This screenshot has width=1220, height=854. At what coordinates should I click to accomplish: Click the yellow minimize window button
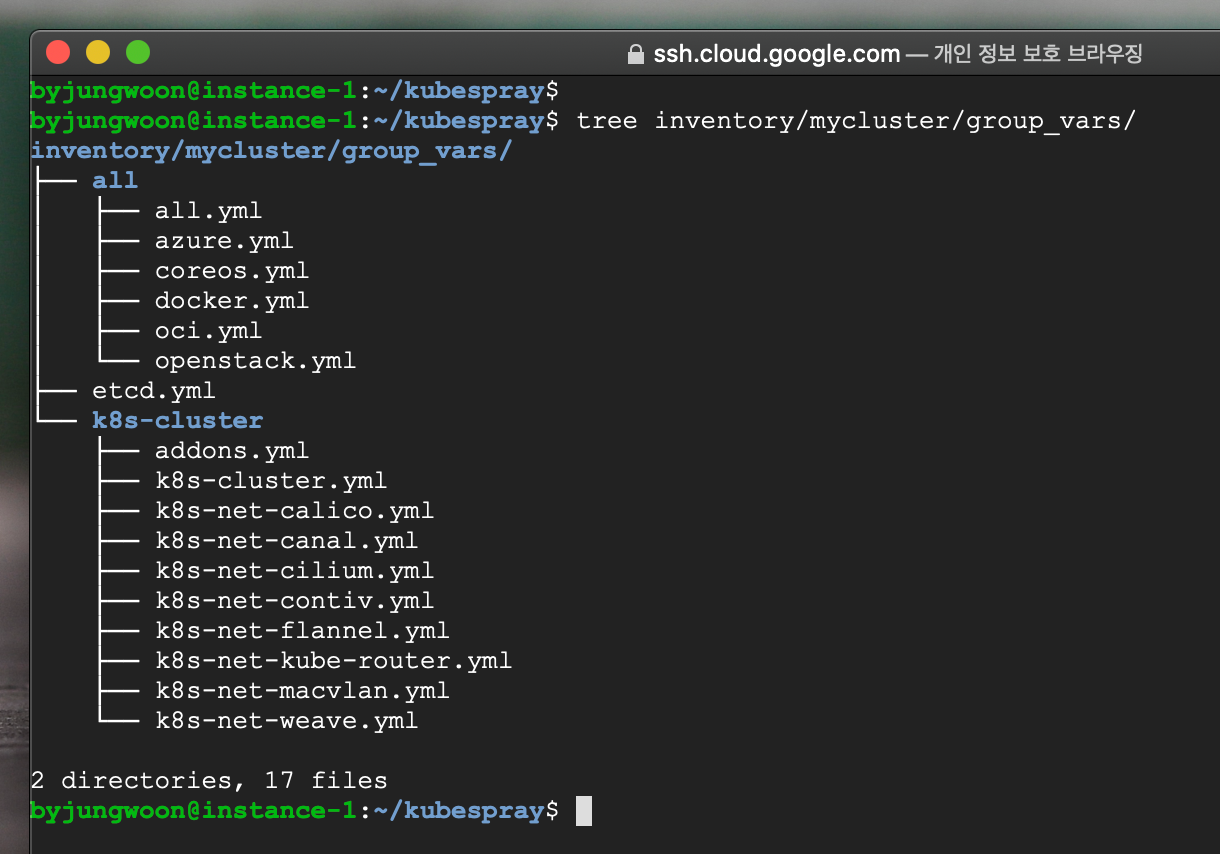pyautogui.click(x=98, y=52)
